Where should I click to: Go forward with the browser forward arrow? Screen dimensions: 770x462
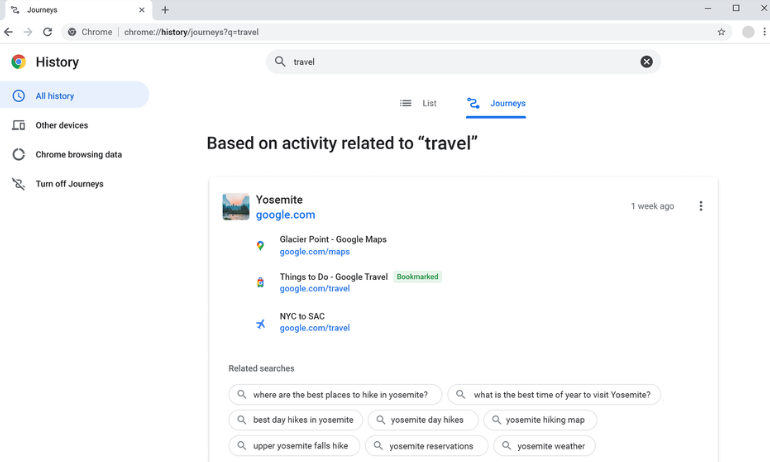pos(28,32)
